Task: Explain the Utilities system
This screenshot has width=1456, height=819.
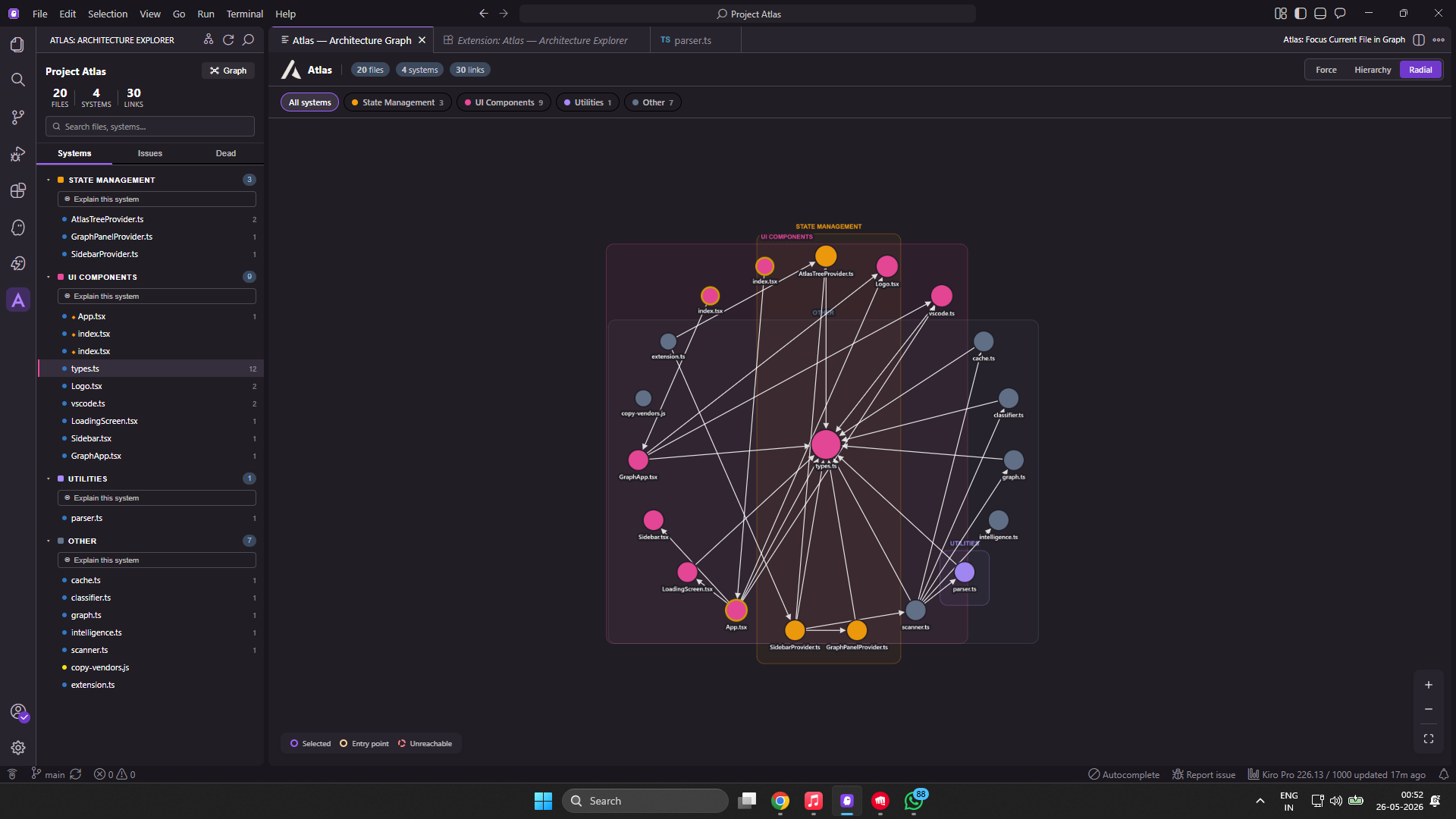Action: (x=156, y=497)
